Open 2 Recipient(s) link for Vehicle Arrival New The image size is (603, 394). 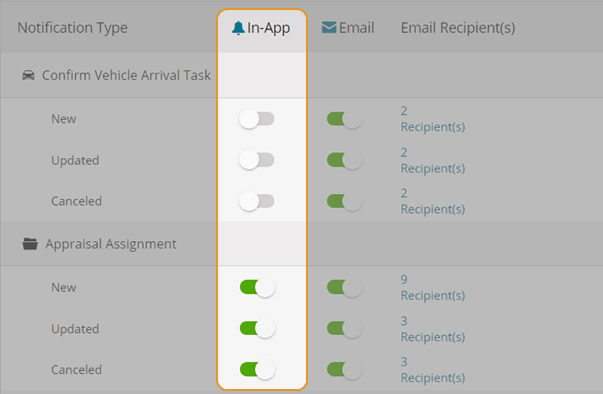(433, 119)
